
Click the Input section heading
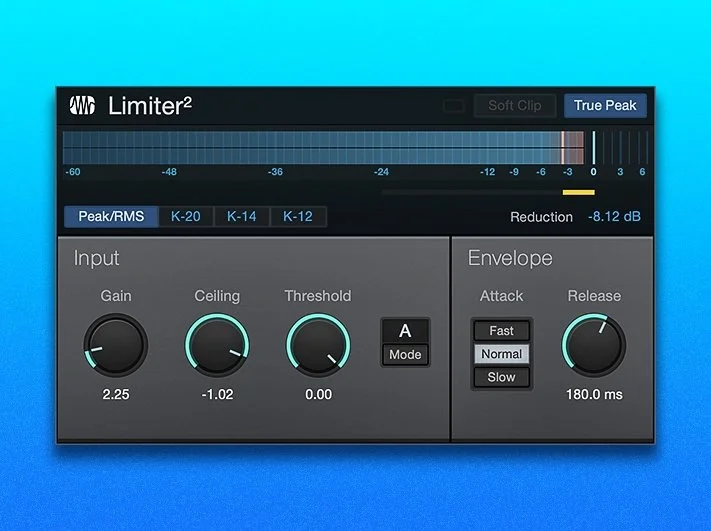[96, 258]
